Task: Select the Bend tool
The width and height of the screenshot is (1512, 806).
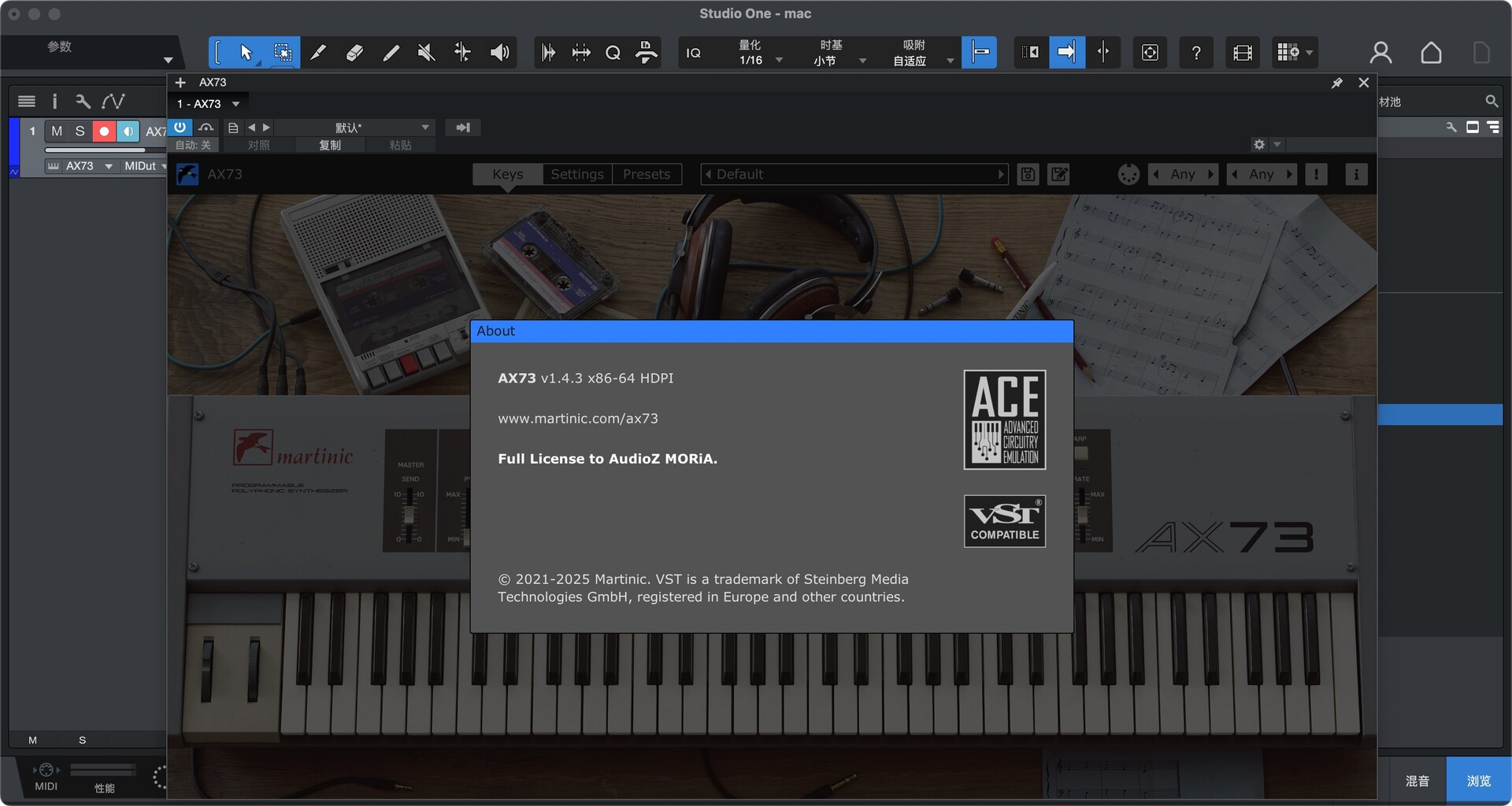Action: (x=462, y=53)
